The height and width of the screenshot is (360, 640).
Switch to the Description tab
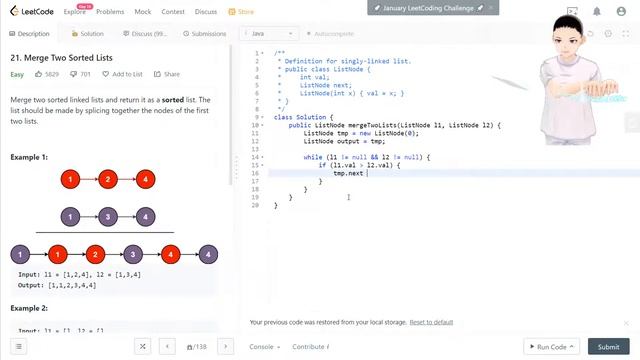29,33
